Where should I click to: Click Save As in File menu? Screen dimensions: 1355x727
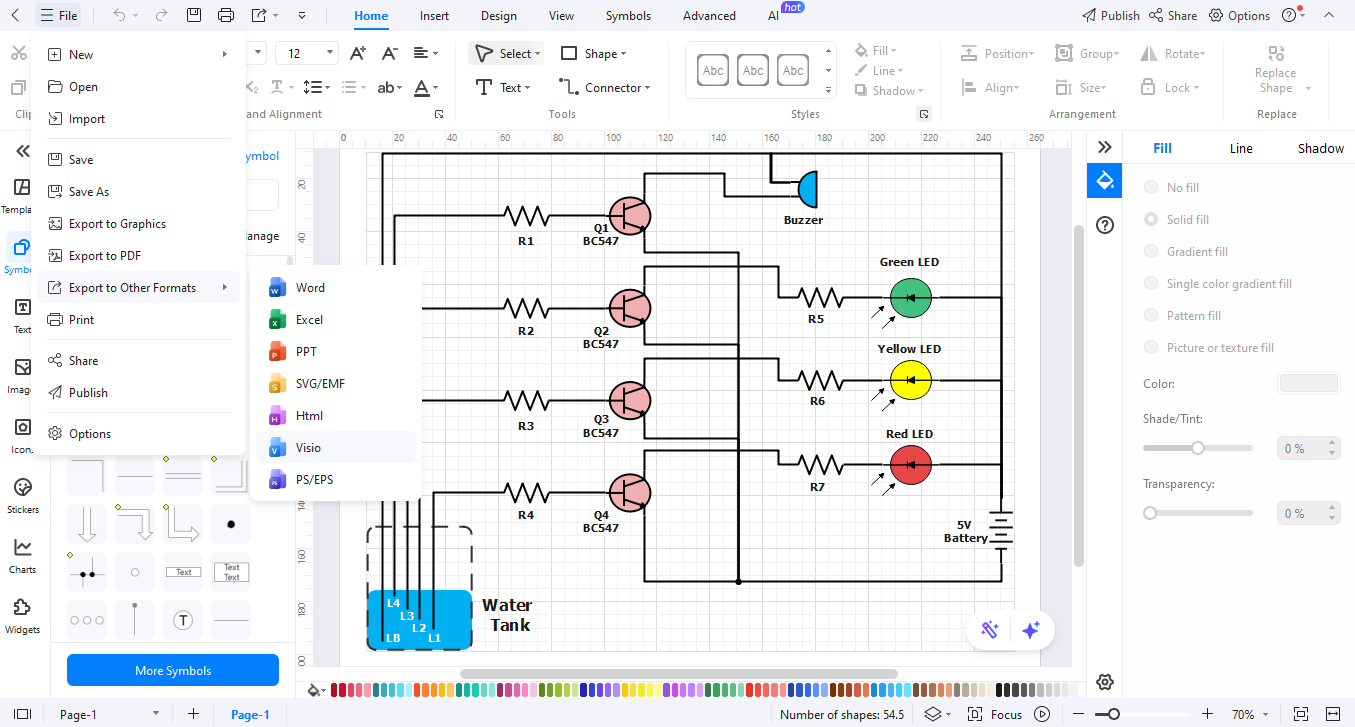click(x=139, y=192)
